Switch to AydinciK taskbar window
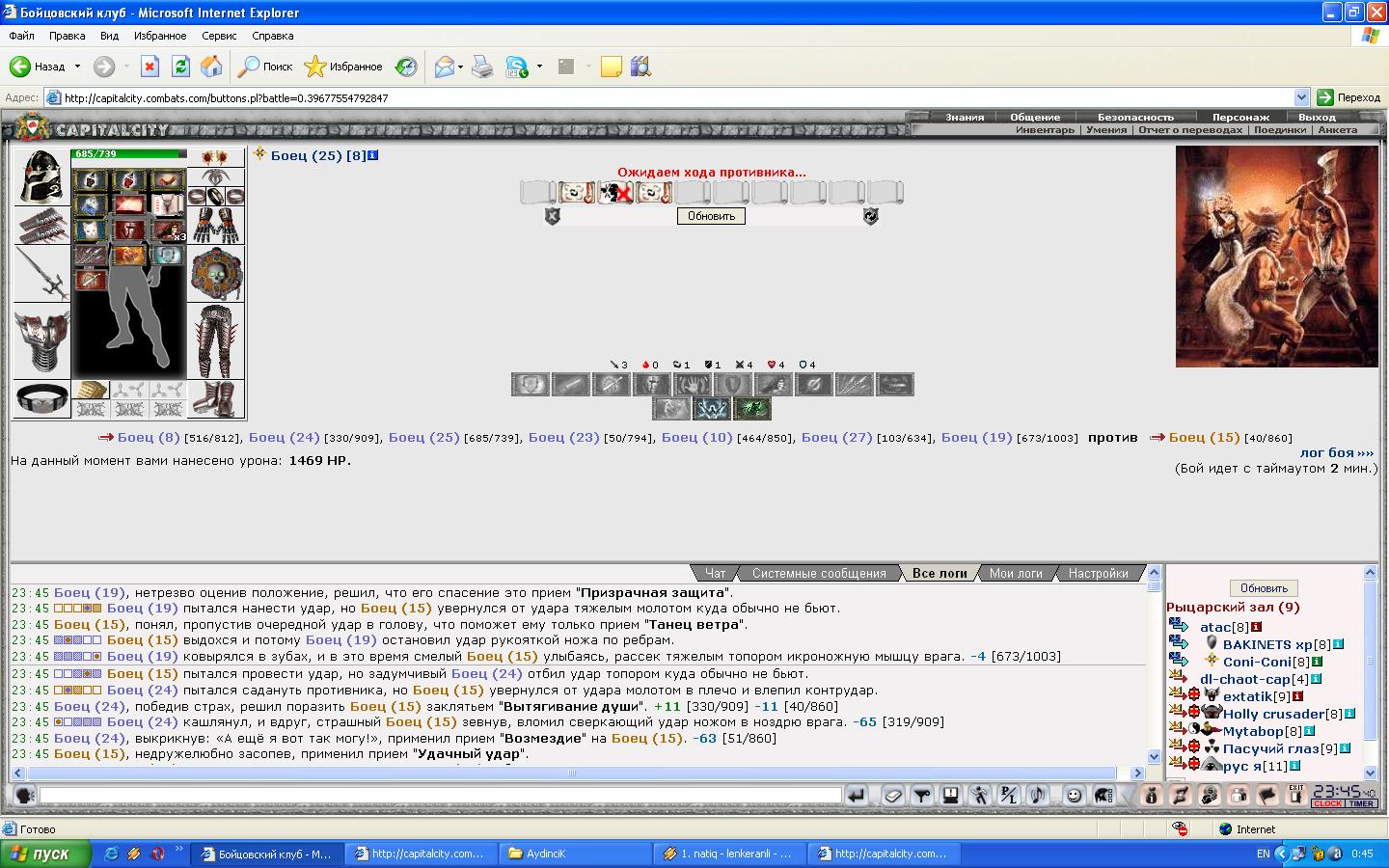The width and height of the screenshot is (1389, 868). coord(577,854)
